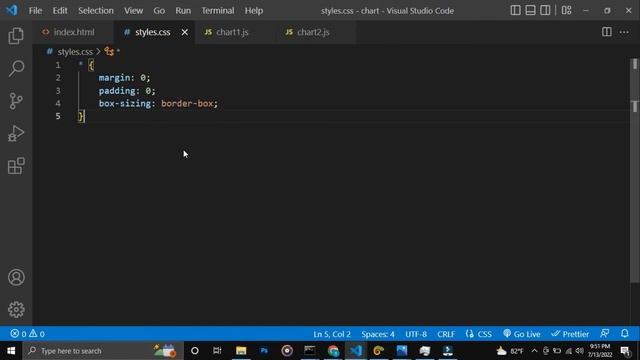This screenshot has height=360, width=640.
Task: Close the styles.css tab
Action: coord(184,32)
